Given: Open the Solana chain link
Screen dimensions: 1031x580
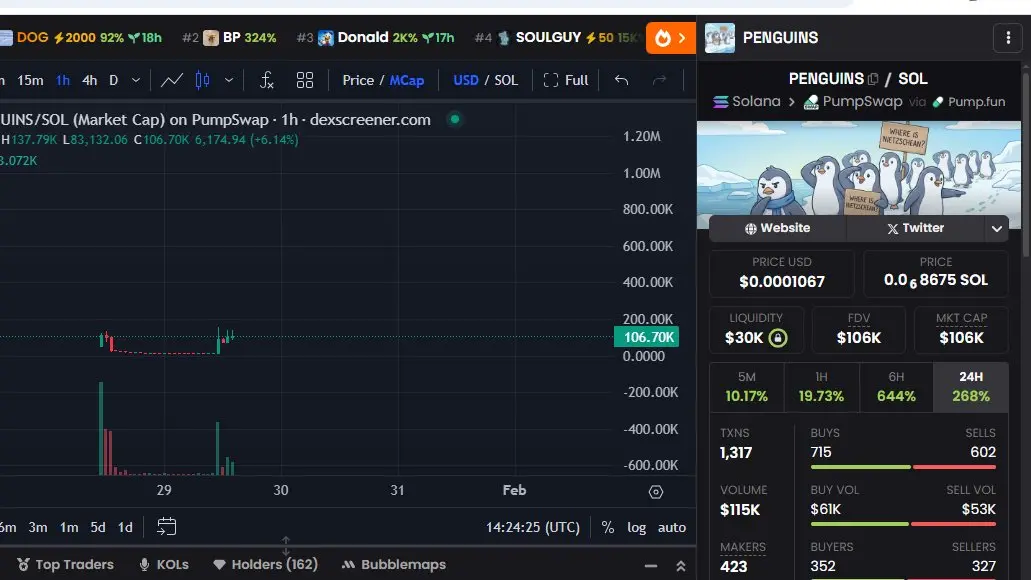Looking at the screenshot, I should tap(747, 102).
